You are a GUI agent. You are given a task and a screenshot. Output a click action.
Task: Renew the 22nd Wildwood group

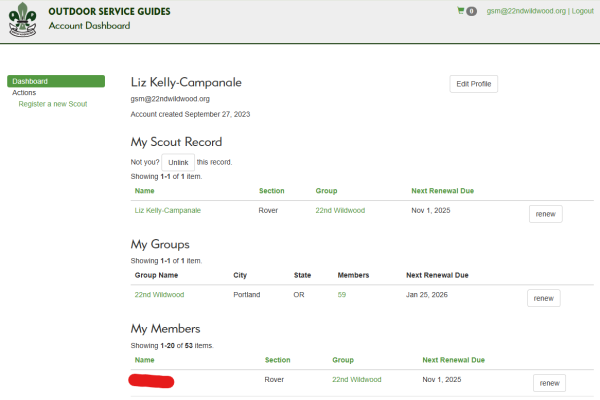coord(543,298)
